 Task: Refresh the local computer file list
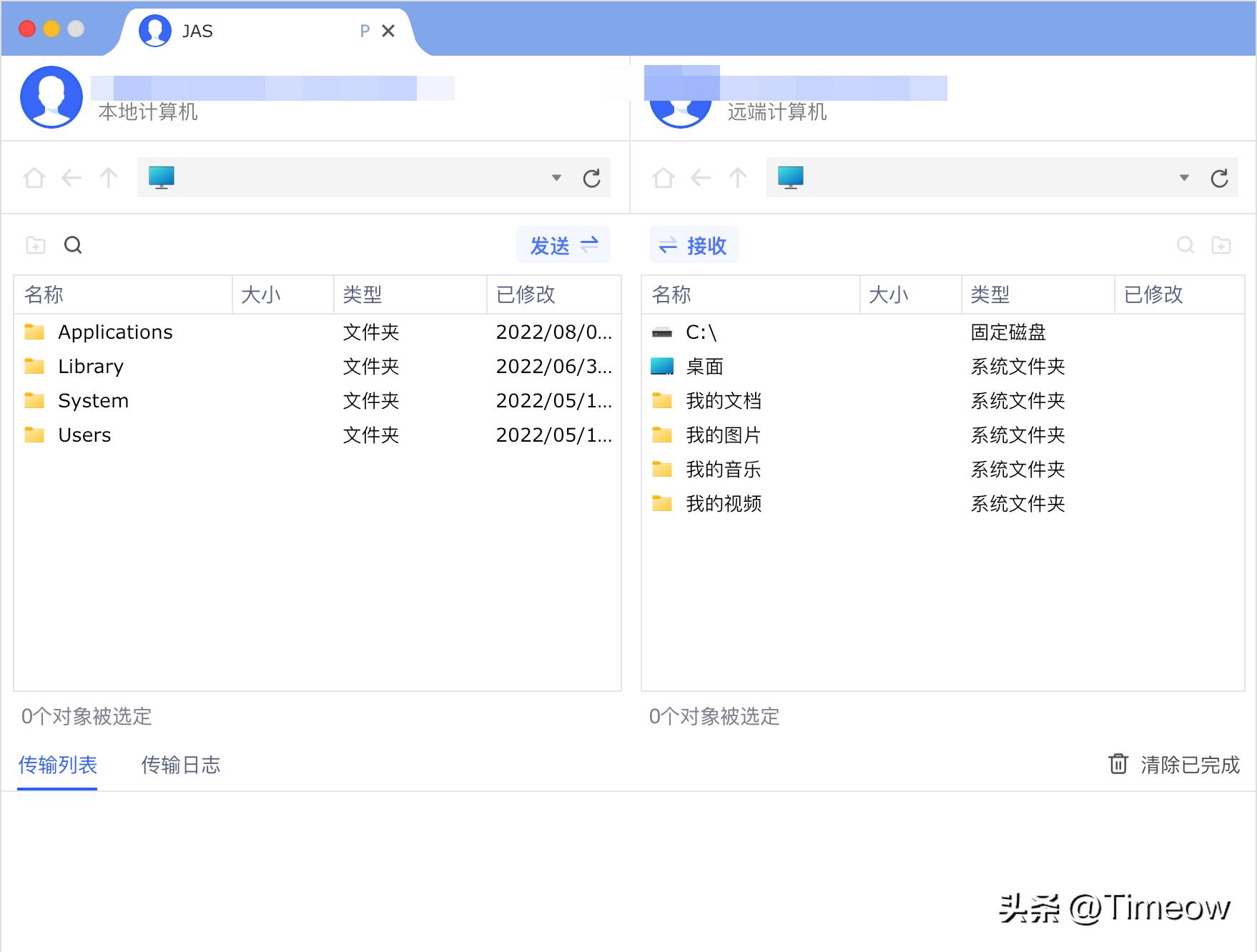click(591, 178)
